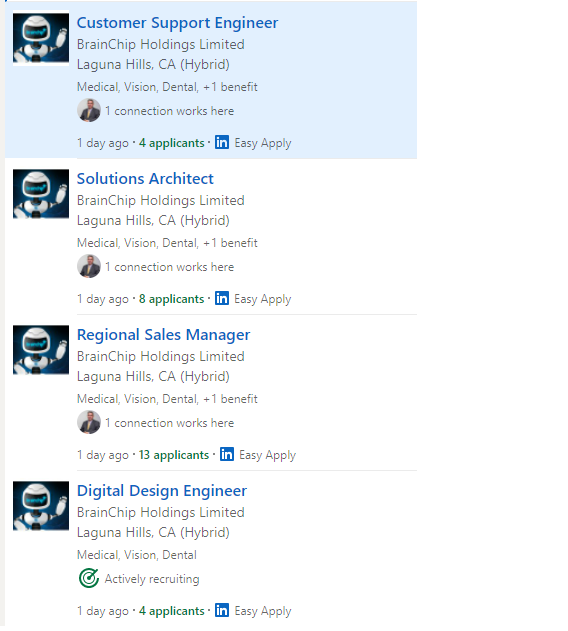Click LinkedIn icon in Customer Support Engineer row
This screenshot has width=568, height=631.
click(222, 142)
